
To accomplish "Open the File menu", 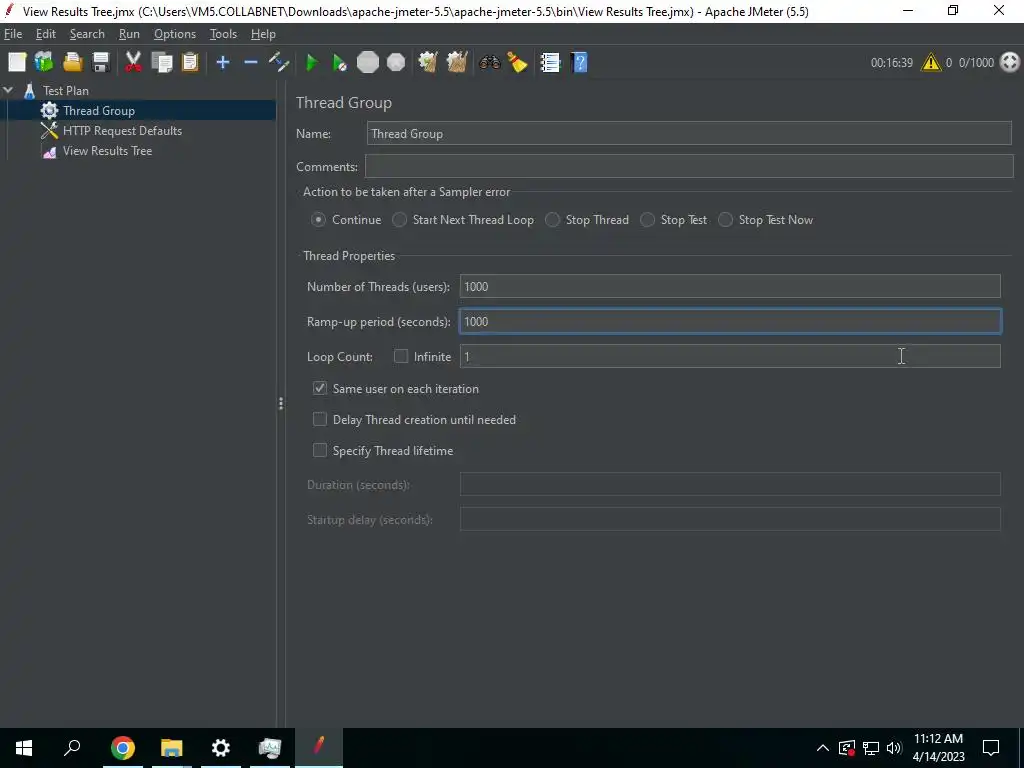I will [12, 34].
